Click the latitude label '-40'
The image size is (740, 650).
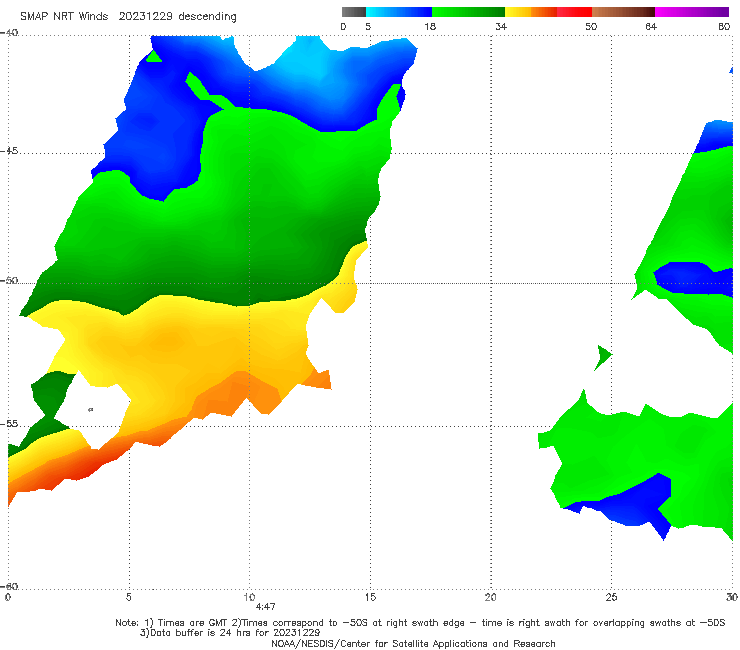tap(9, 33)
